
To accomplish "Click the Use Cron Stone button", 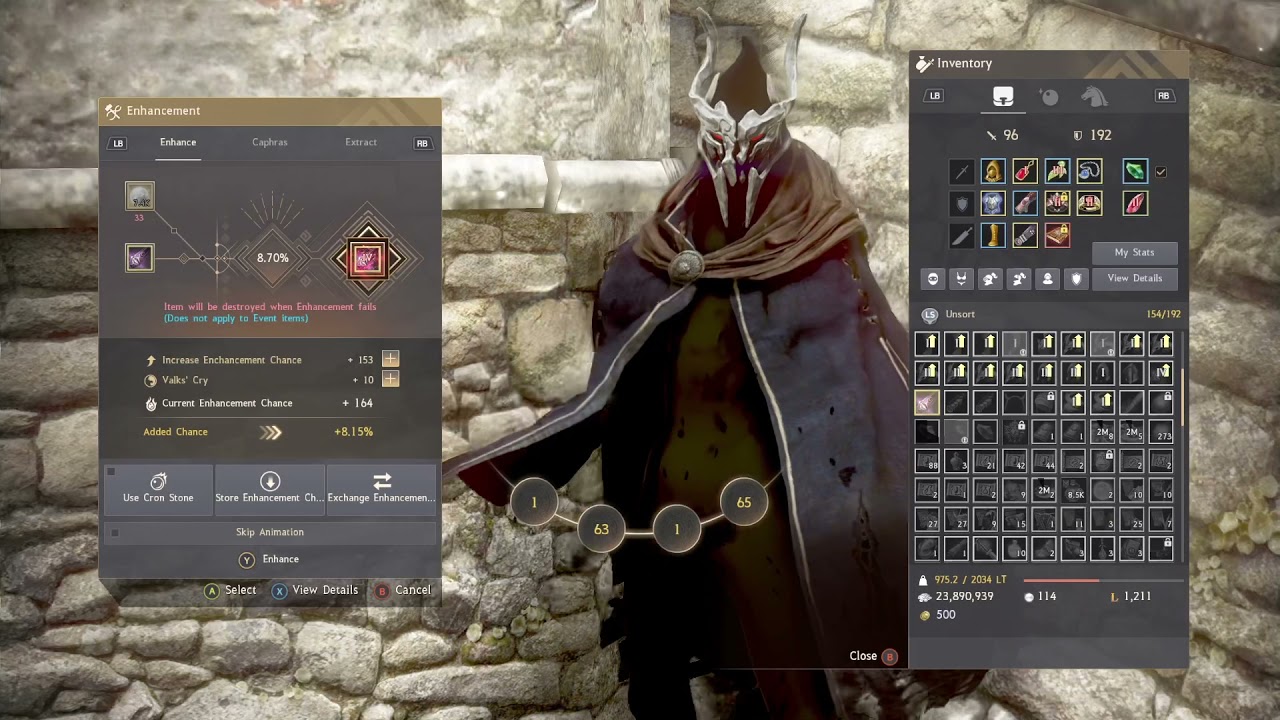I will click(x=158, y=488).
